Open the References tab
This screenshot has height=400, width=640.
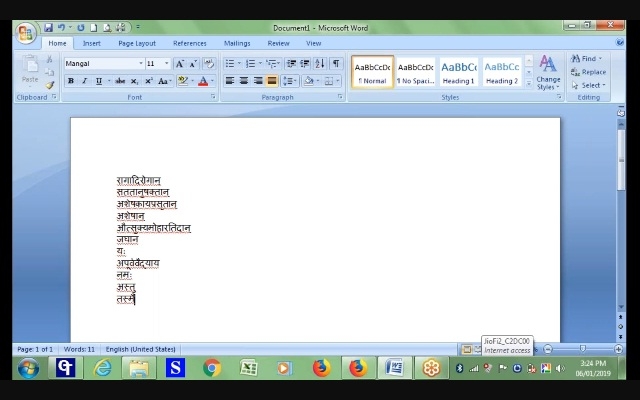coord(189,43)
